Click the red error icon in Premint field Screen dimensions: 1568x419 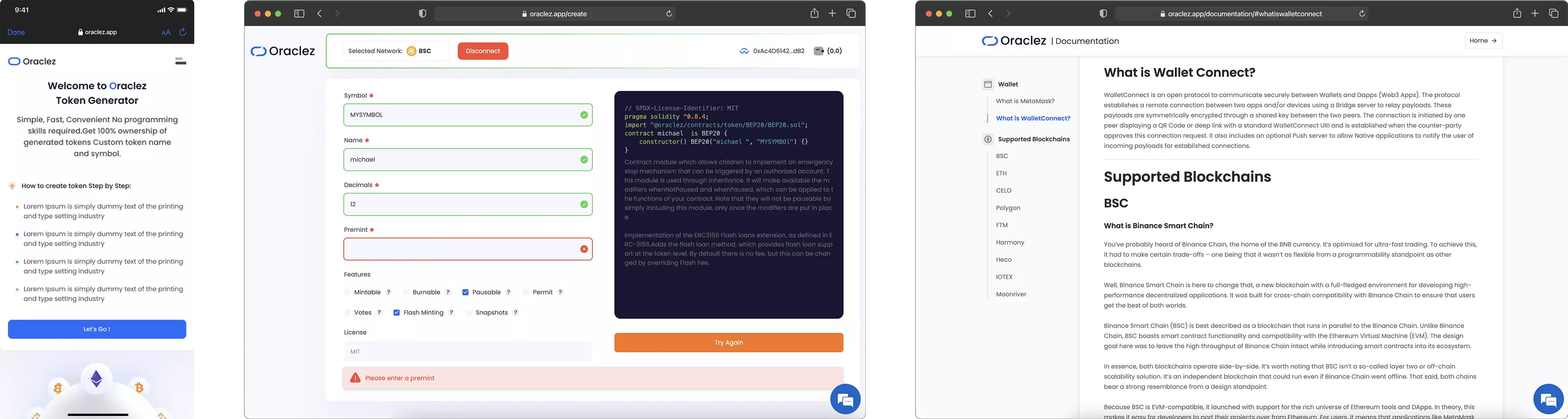(584, 249)
